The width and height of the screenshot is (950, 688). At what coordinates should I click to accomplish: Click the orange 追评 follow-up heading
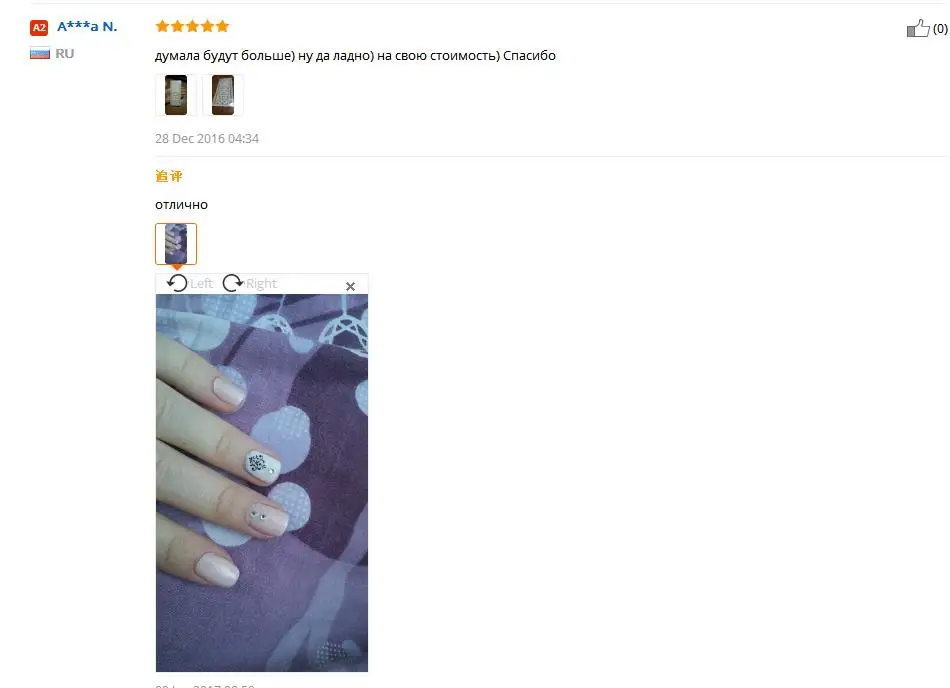[169, 176]
